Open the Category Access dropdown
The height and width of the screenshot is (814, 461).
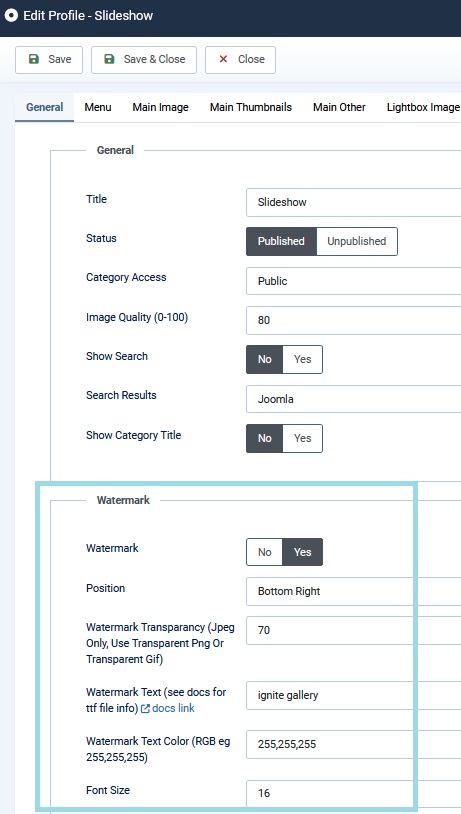pos(354,281)
